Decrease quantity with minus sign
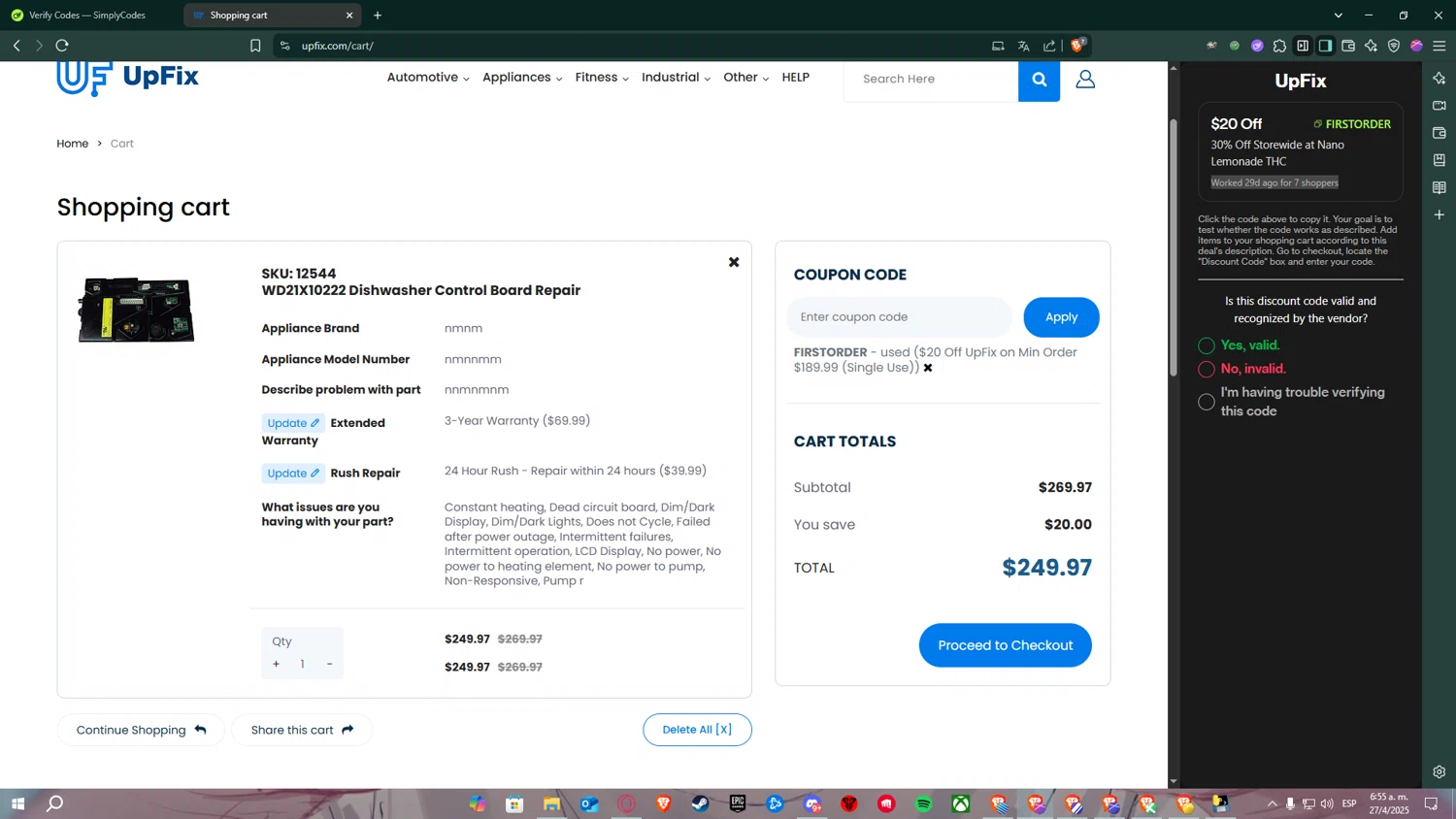 [329, 664]
